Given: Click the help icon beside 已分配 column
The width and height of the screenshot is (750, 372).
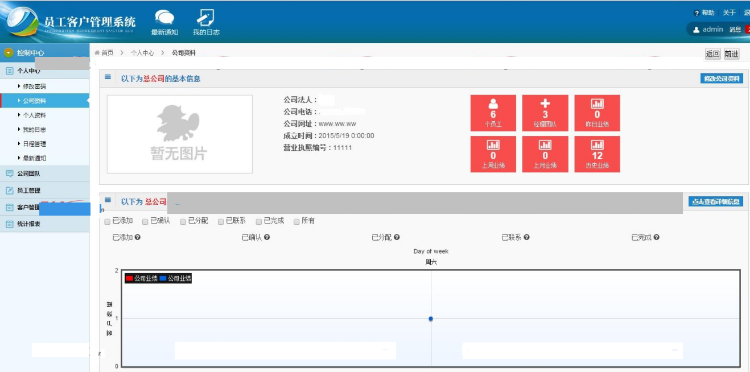Looking at the screenshot, I should click(x=397, y=237).
